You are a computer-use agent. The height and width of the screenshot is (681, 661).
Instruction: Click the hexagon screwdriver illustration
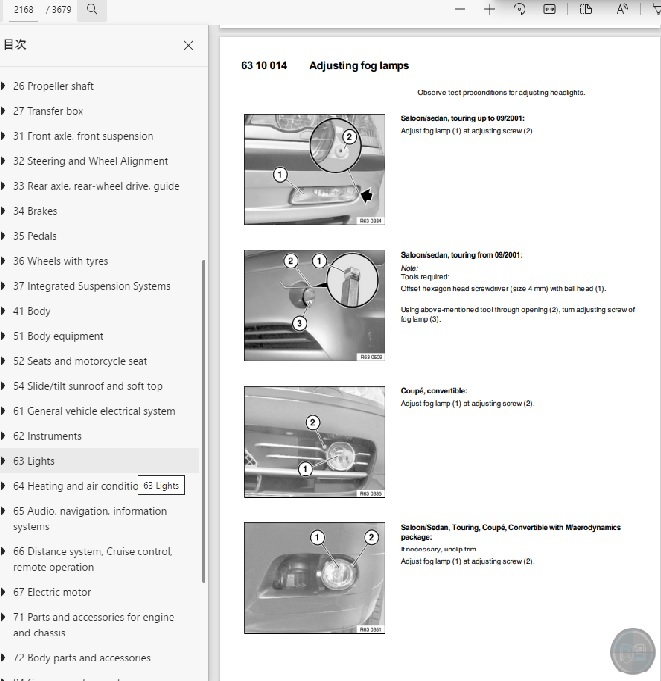coord(314,305)
